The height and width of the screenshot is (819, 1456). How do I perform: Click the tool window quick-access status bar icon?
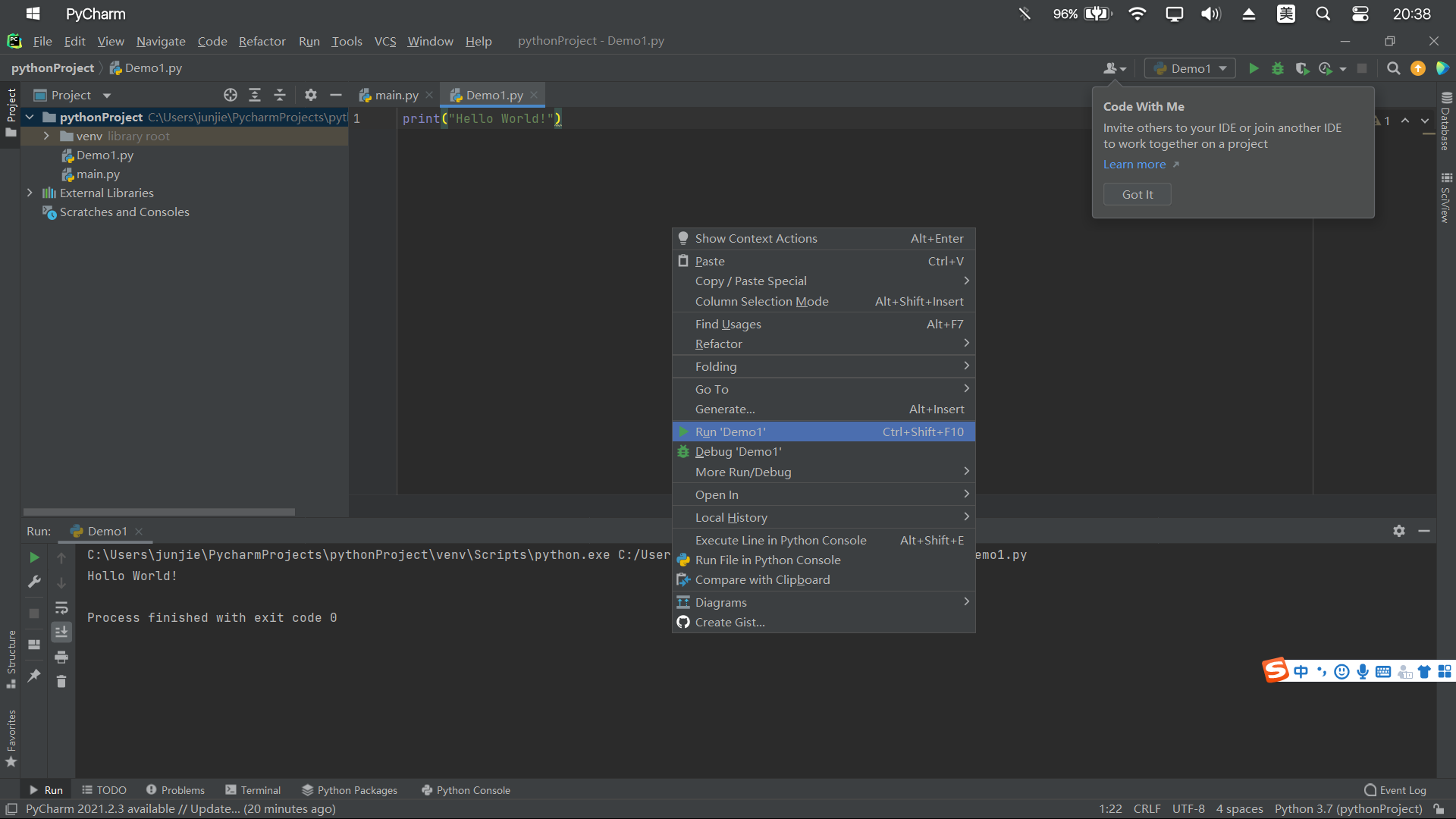pos(11,809)
